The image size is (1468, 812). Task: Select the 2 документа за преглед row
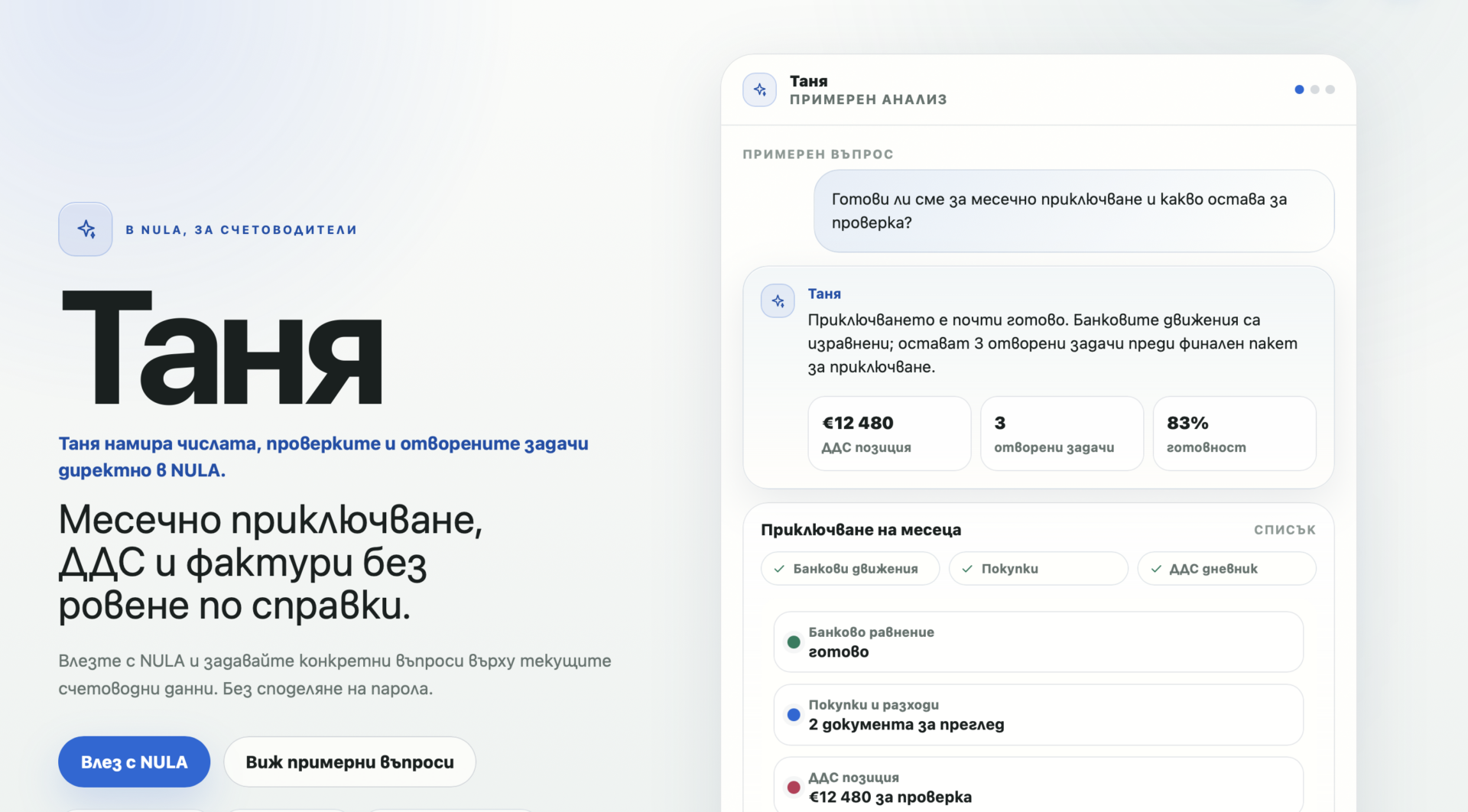(1038, 715)
